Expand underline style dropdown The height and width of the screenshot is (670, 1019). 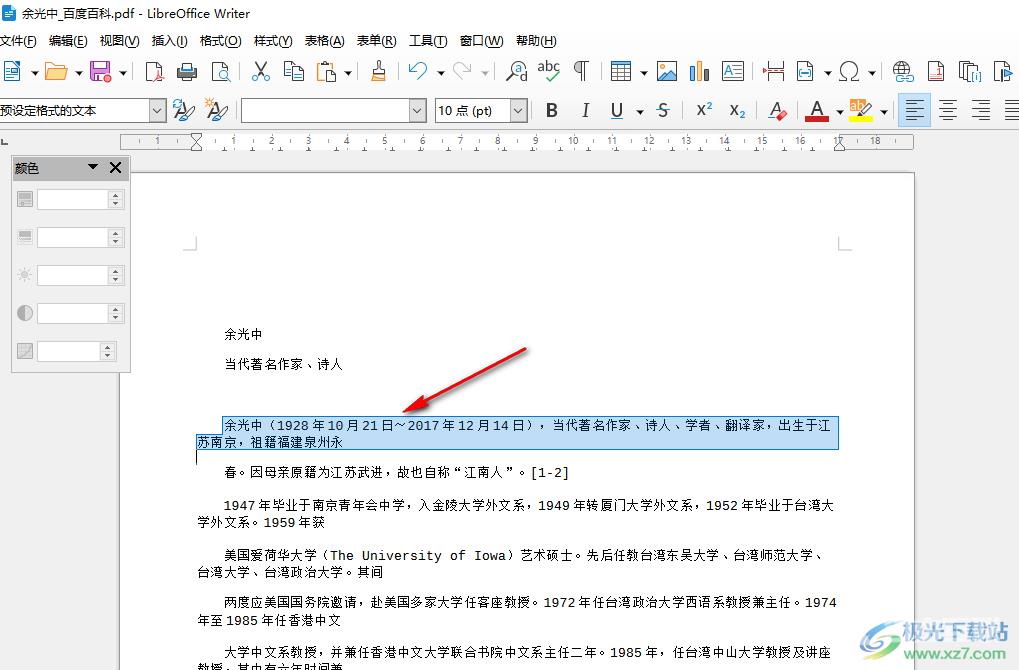639,112
